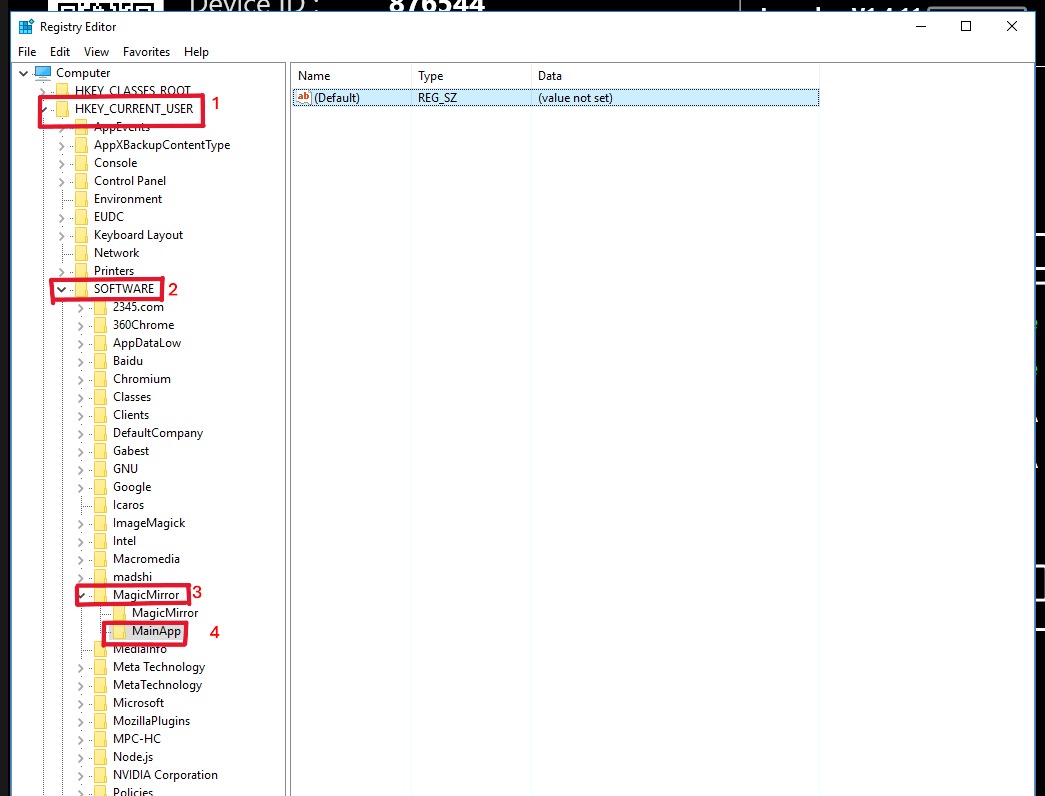Screen dimensions: 1045x796
Task: Expand the Meta Technology key
Action: pos(81,667)
